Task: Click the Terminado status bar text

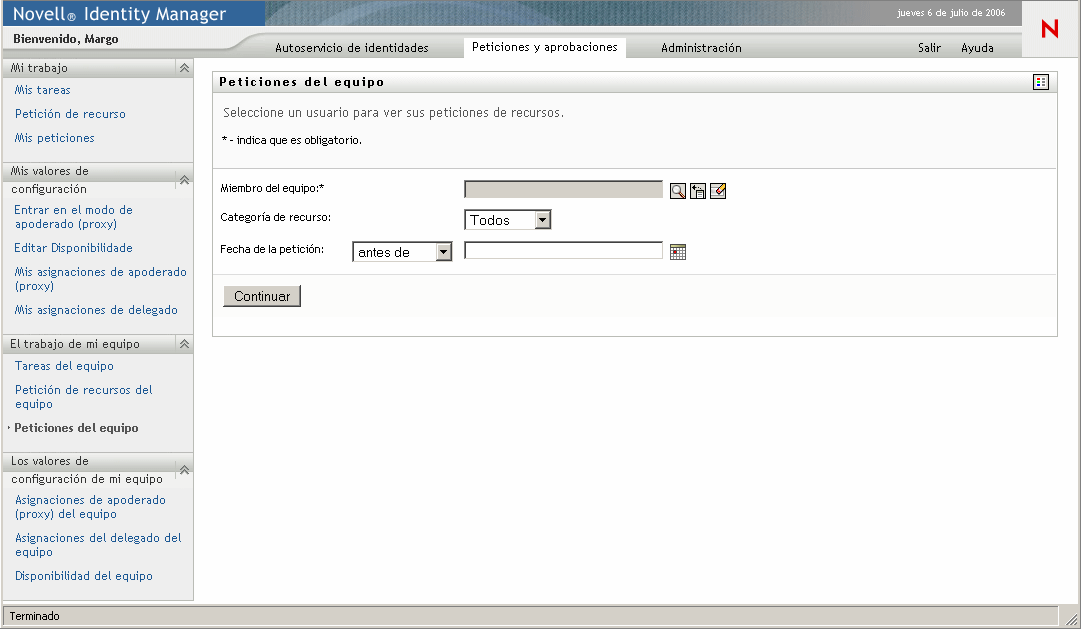Action: pyautogui.click(x=34, y=616)
